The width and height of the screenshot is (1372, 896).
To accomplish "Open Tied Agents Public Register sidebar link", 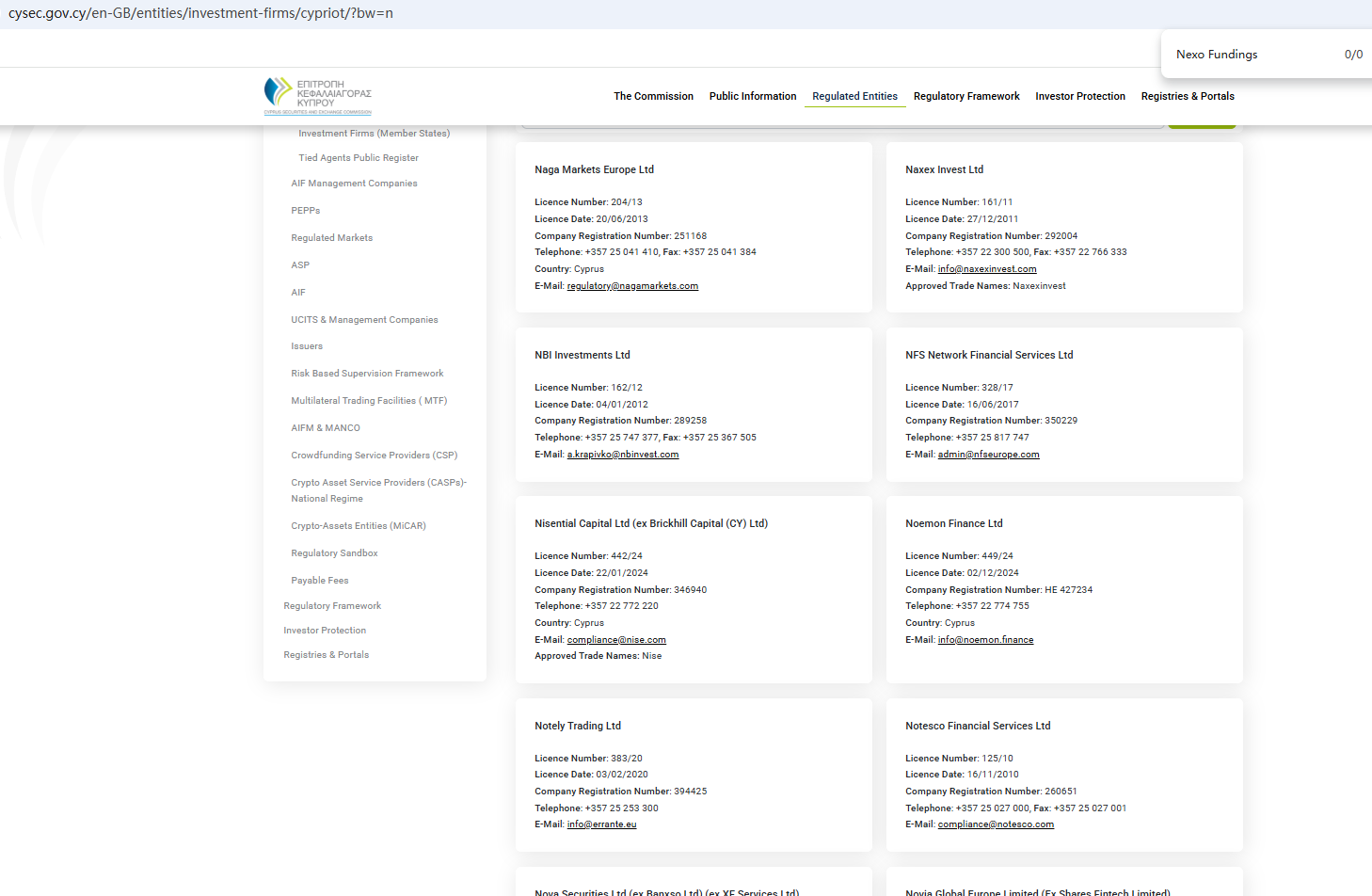I will coord(358,158).
